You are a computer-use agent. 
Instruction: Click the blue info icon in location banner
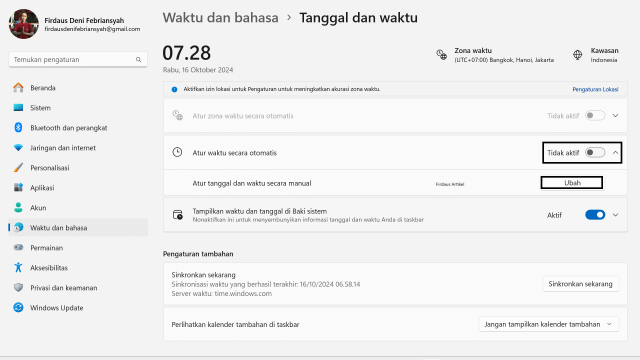(x=174, y=89)
